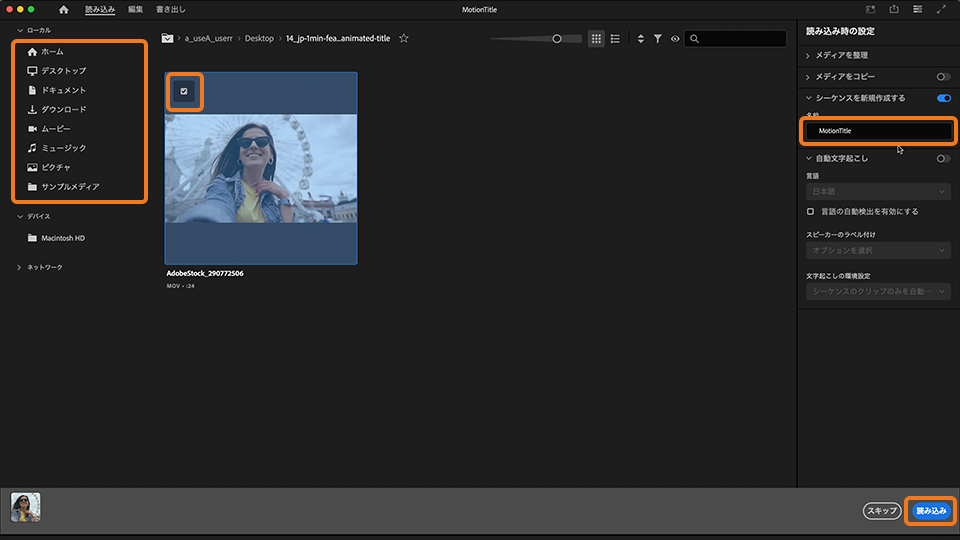This screenshot has height=540, width=960.
Task: Click selected clip thumbnail in bottom tray
Action: click(25, 508)
